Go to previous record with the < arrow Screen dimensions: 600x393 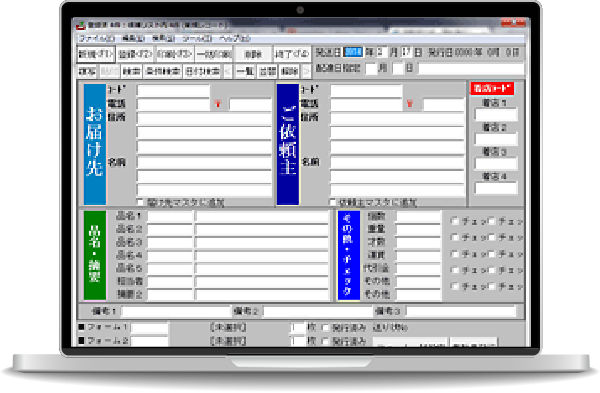tap(228, 71)
